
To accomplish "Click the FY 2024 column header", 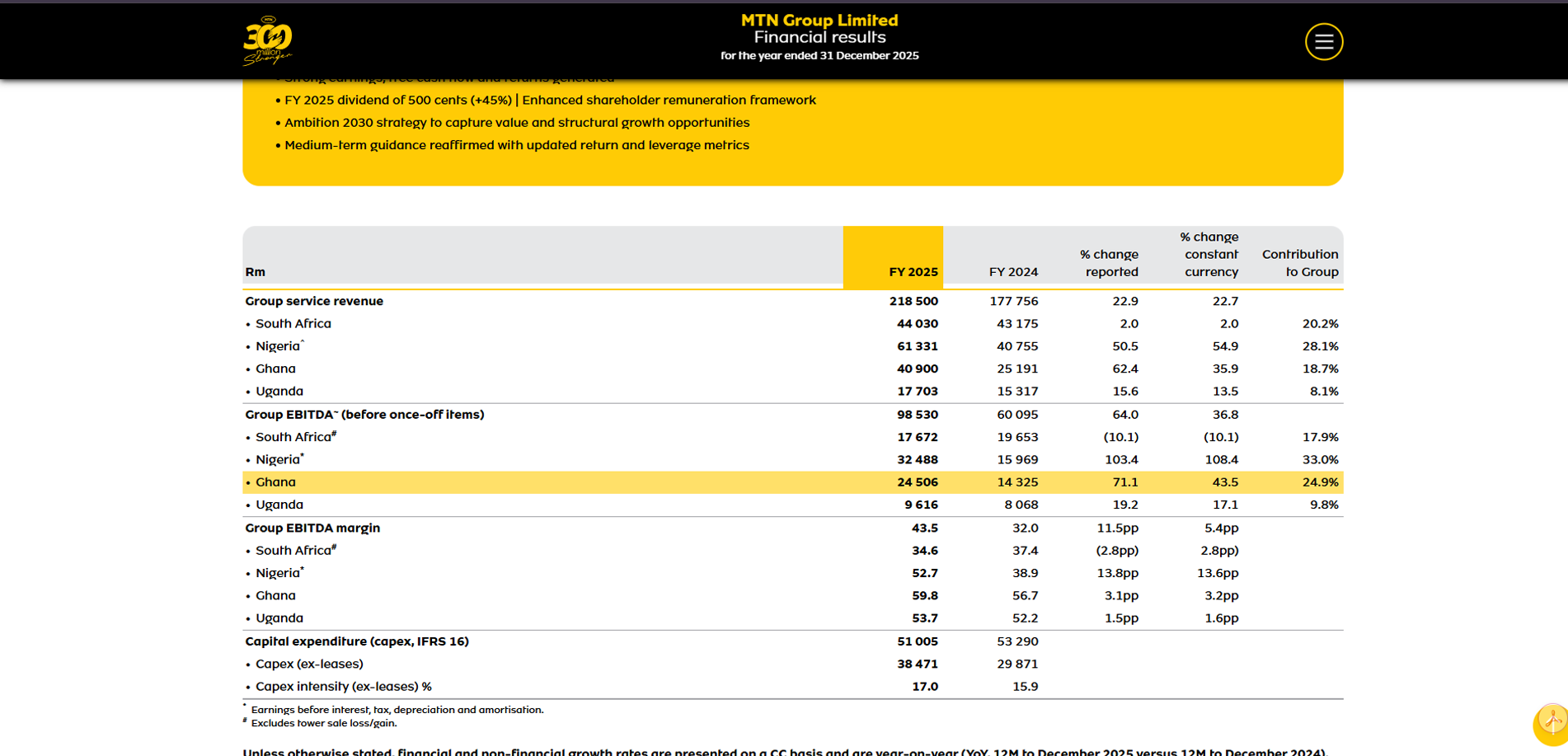I will pos(1013,272).
